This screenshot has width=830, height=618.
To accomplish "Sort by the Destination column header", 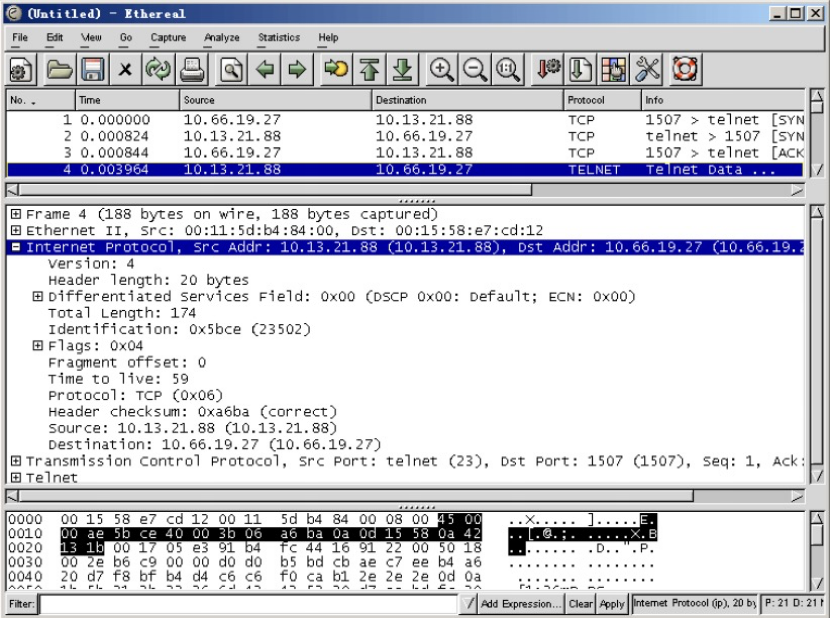I will pos(467,100).
